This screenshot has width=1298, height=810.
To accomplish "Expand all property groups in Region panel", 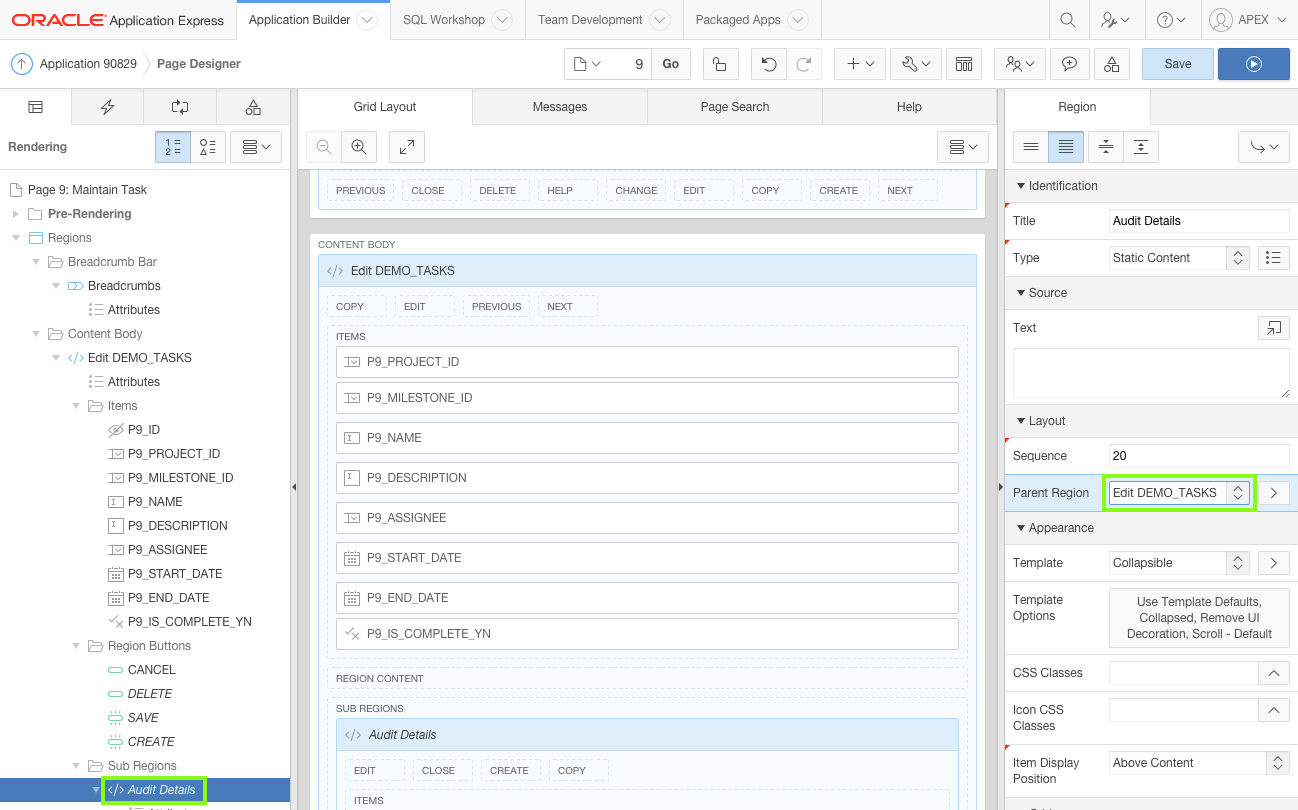I will click(x=1104, y=146).
